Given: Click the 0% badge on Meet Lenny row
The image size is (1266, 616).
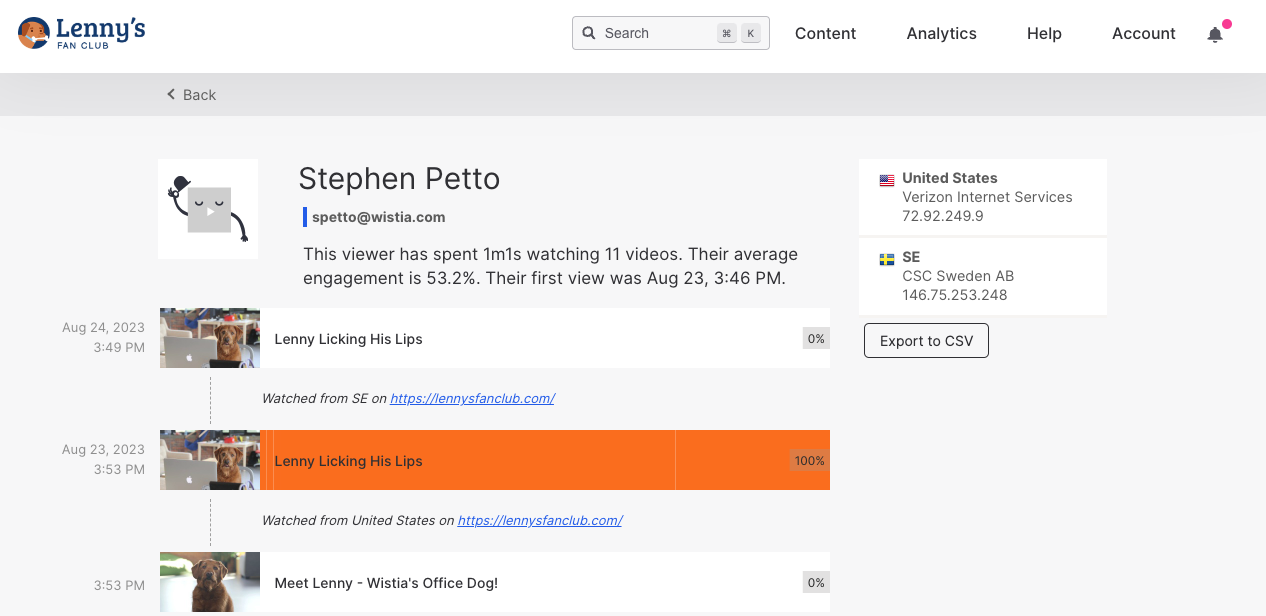Looking at the screenshot, I should pyautogui.click(x=816, y=582).
